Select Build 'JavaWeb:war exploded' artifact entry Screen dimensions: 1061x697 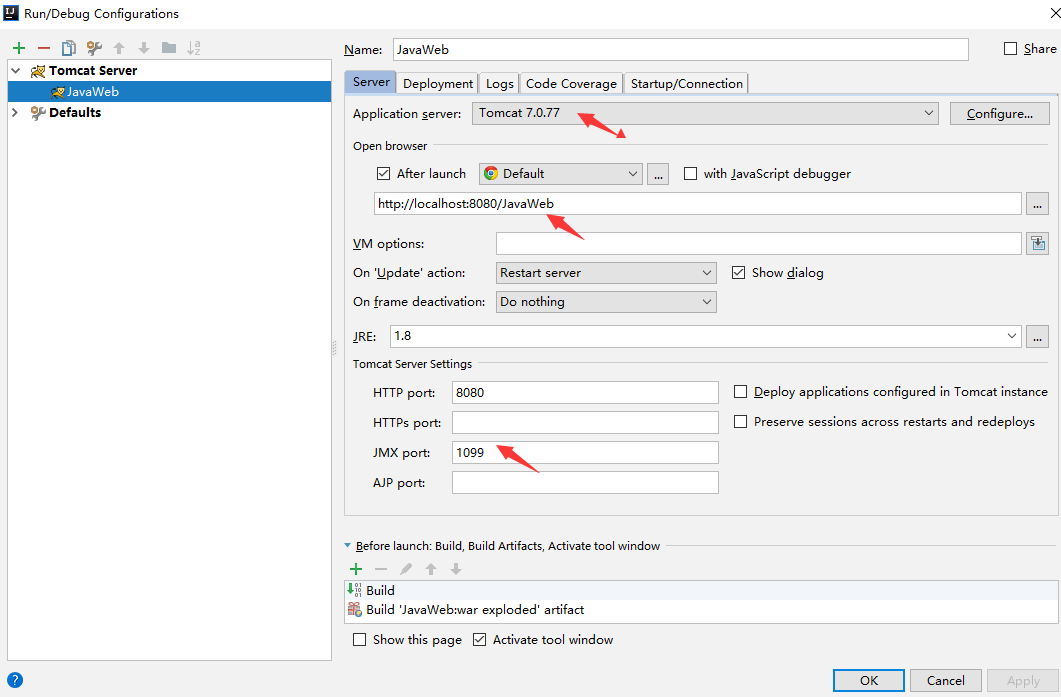[x=701, y=610]
